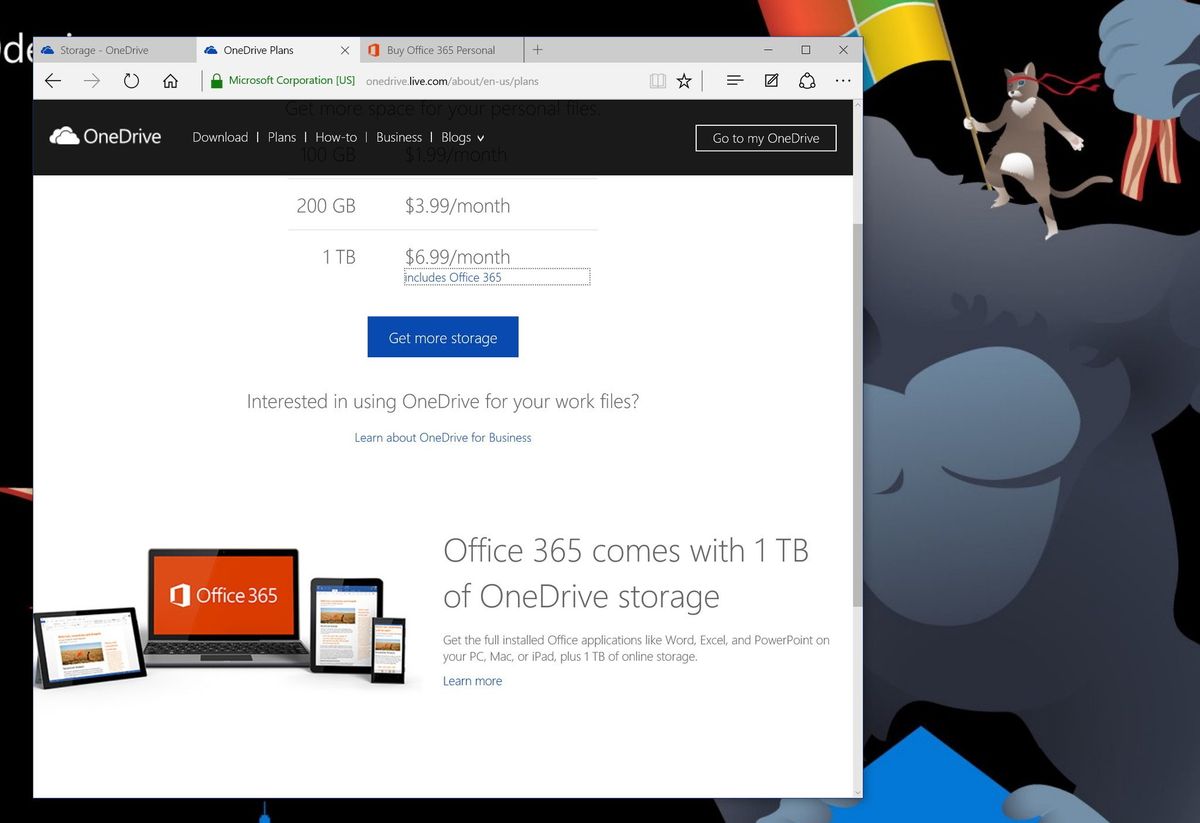Image resolution: width=1200 pixels, height=823 pixels.
Task: Open the Learn about OneDrive for Business link
Action: point(443,437)
